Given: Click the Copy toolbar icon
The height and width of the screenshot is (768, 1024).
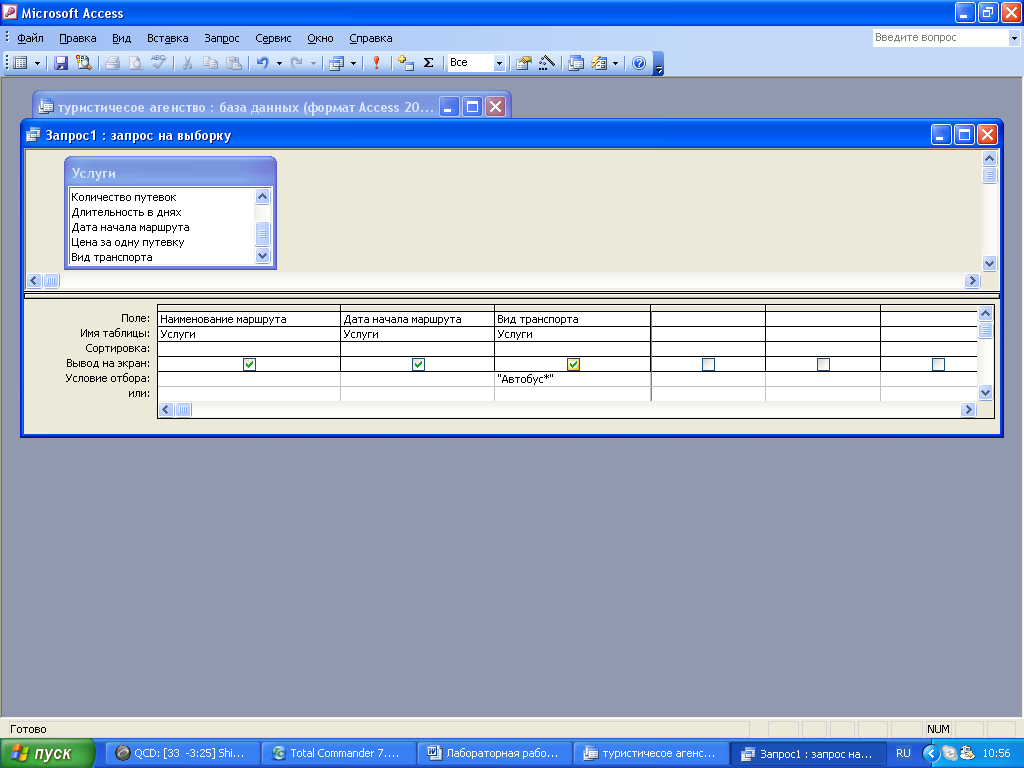Looking at the screenshot, I should point(210,63).
